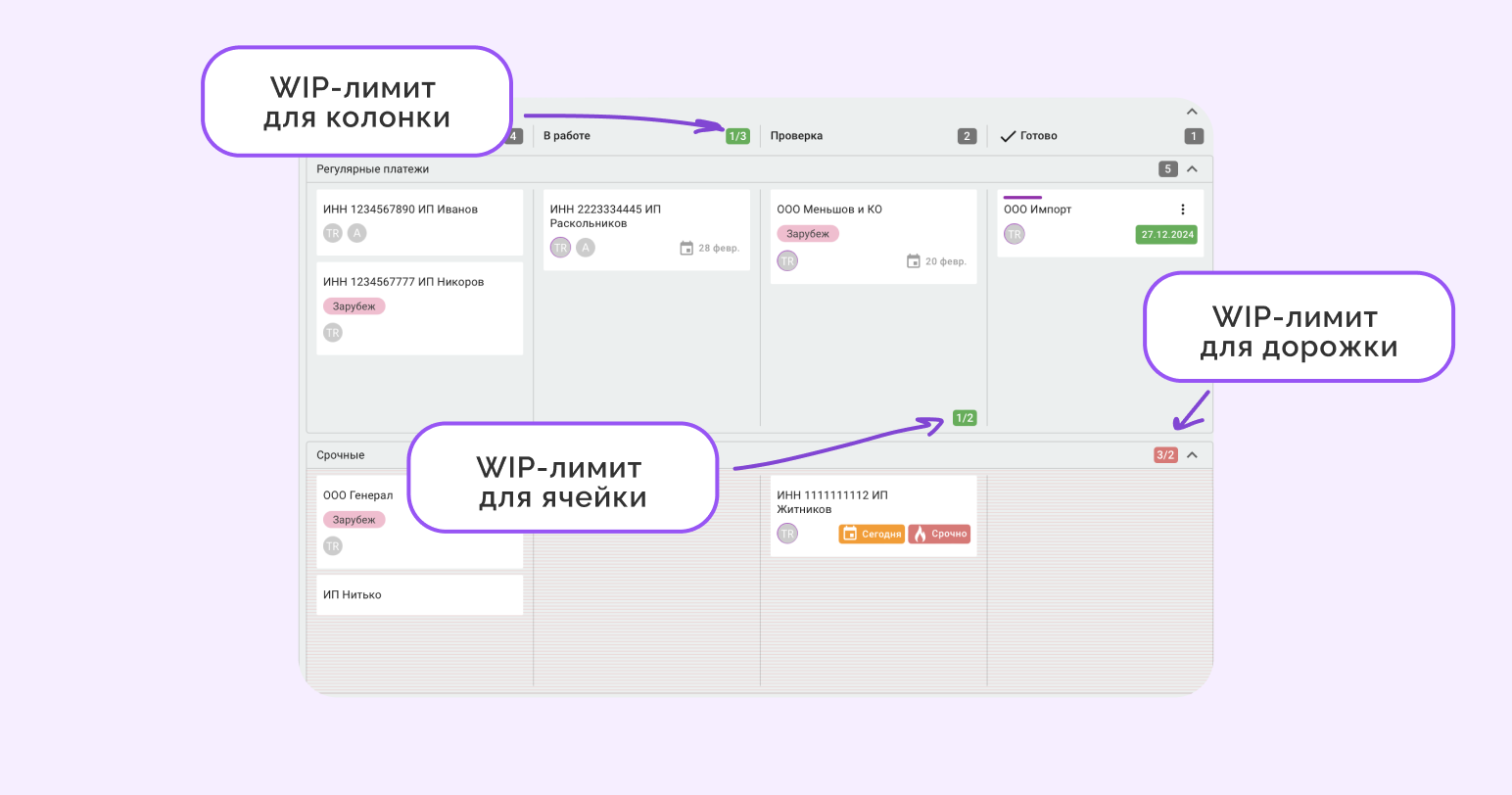This screenshot has height=795, width=1512.
Task: Click the Зарубеж tag on ООО Меньшов и КО
Action: coord(807,233)
